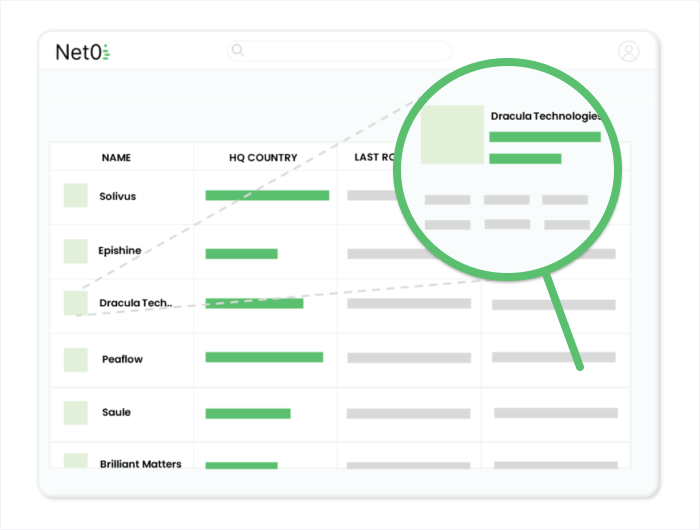Click the large Dracula Technologies logo placeholder
Image resolution: width=700 pixels, height=530 pixels.
(x=452, y=134)
